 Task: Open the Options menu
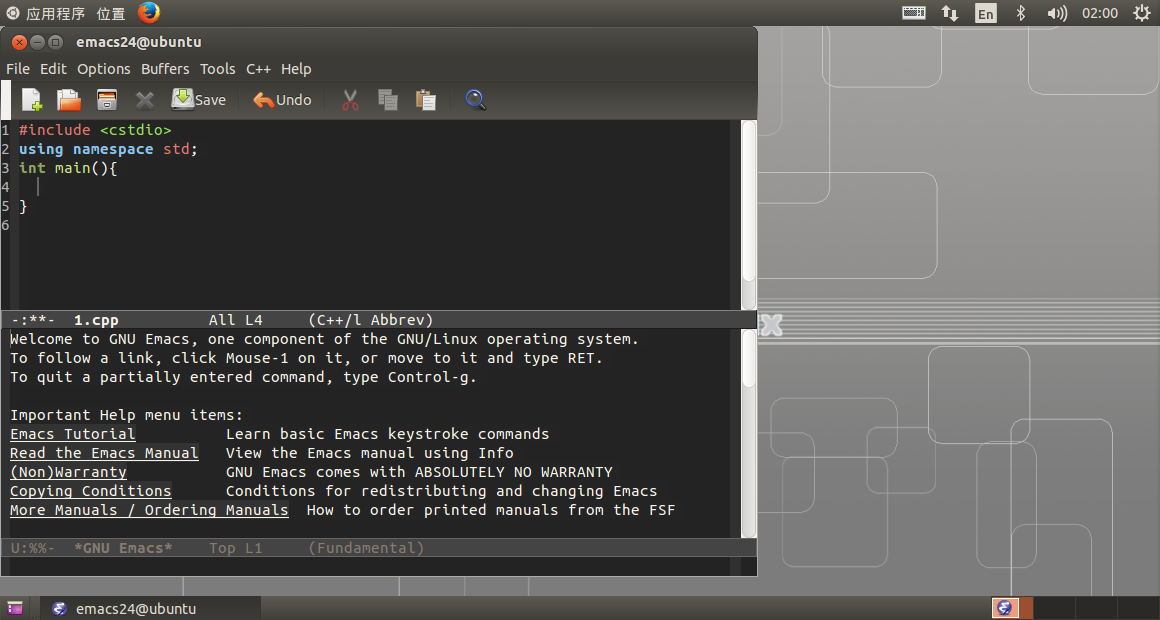pyautogui.click(x=104, y=69)
